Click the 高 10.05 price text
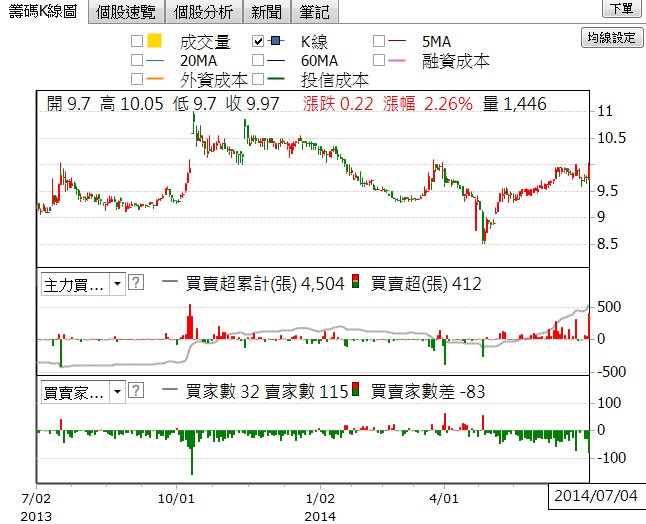 132,104
